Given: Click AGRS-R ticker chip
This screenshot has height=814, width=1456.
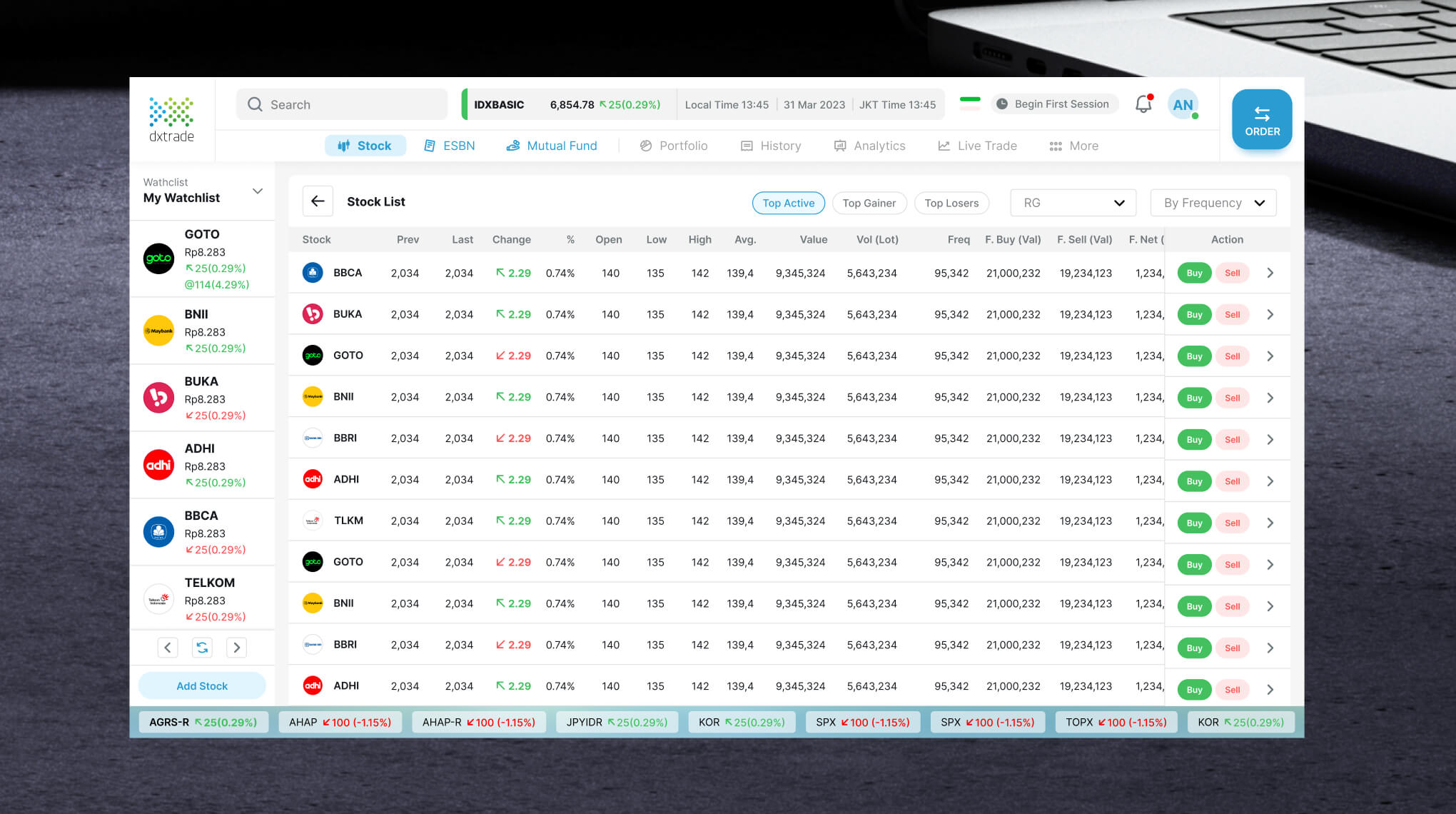Looking at the screenshot, I should (x=203, y=722).
